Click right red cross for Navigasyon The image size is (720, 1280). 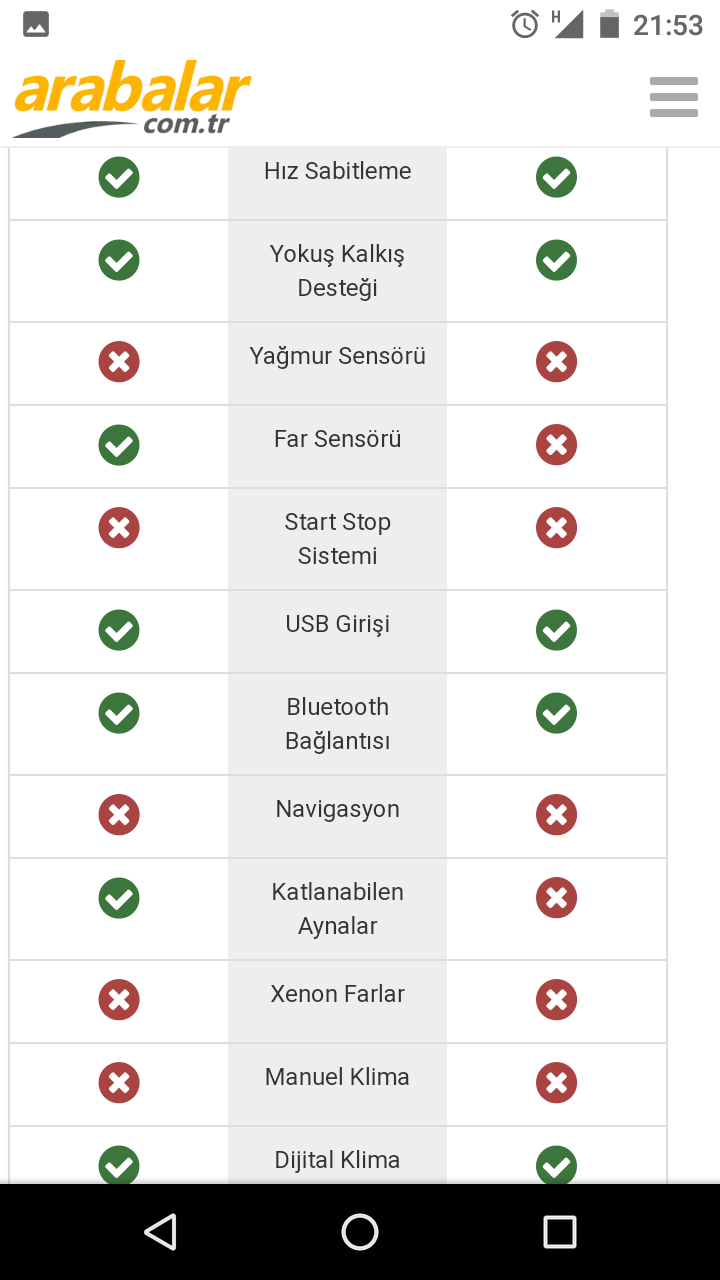[556, 815]
